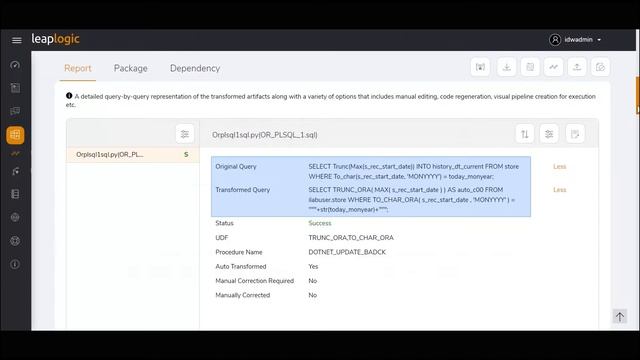The height and width of the screenshot is (360, 640).
Task: Click the upload toolbar icon
Action: point(577,67)
